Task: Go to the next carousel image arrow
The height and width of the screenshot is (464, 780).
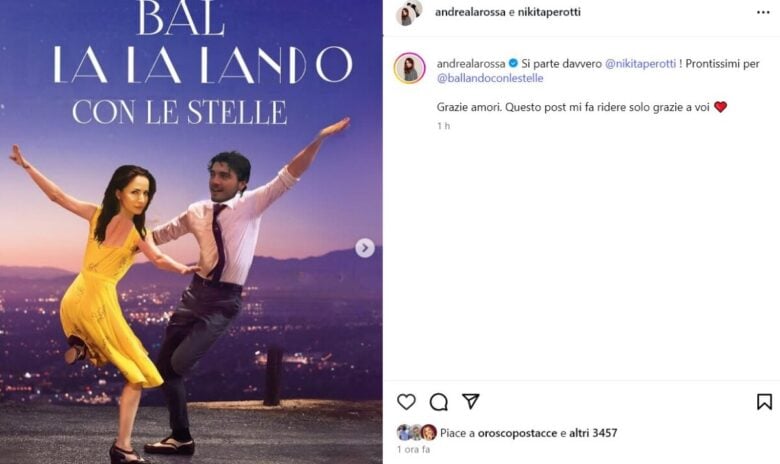Action: [x=365, y=248]
